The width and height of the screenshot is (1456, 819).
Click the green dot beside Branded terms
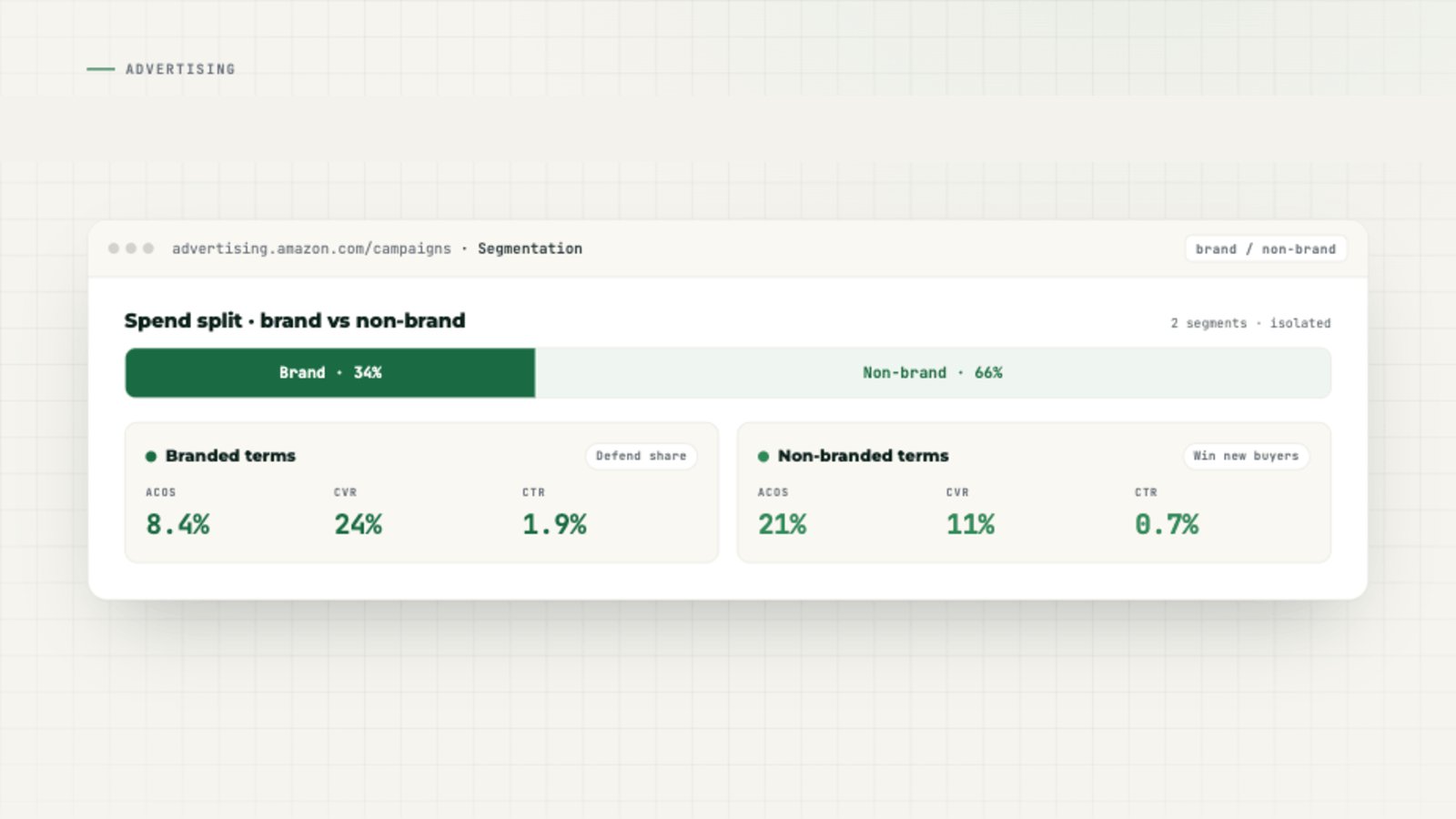[x=151, y=456]
